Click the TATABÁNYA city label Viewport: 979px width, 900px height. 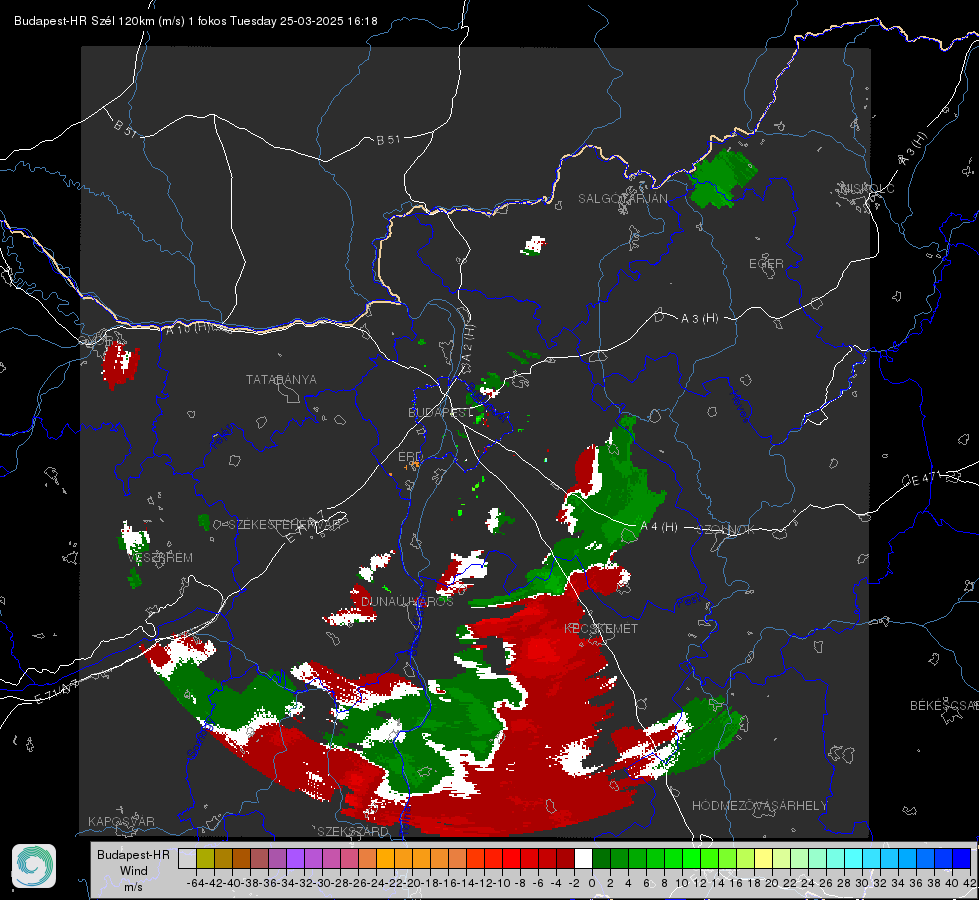(281, 379)
